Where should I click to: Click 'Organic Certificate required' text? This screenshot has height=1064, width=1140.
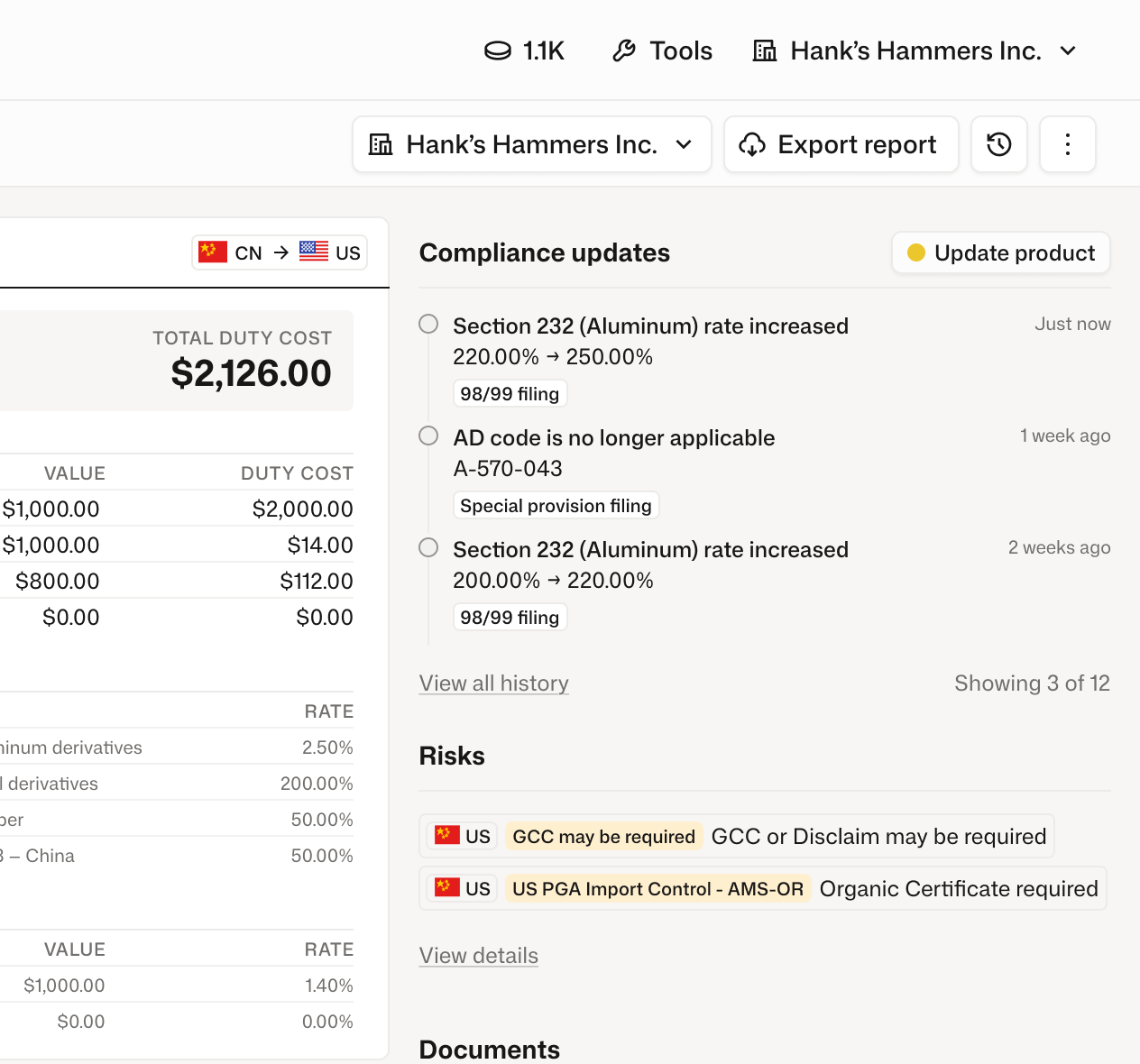pos(959,889)
